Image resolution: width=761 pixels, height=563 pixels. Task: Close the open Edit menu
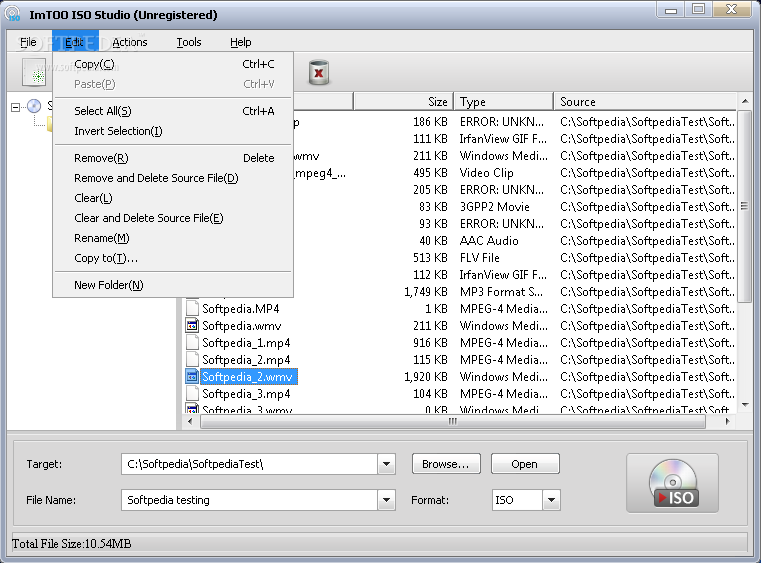(75, 42)
